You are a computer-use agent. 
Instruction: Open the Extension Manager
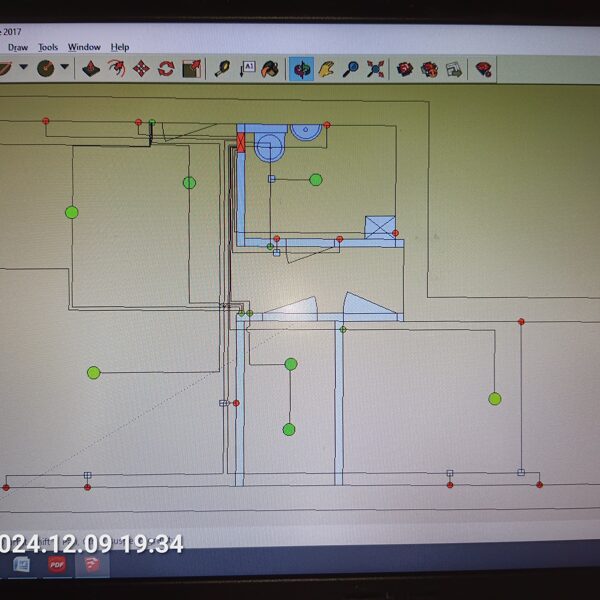[483, 68]
